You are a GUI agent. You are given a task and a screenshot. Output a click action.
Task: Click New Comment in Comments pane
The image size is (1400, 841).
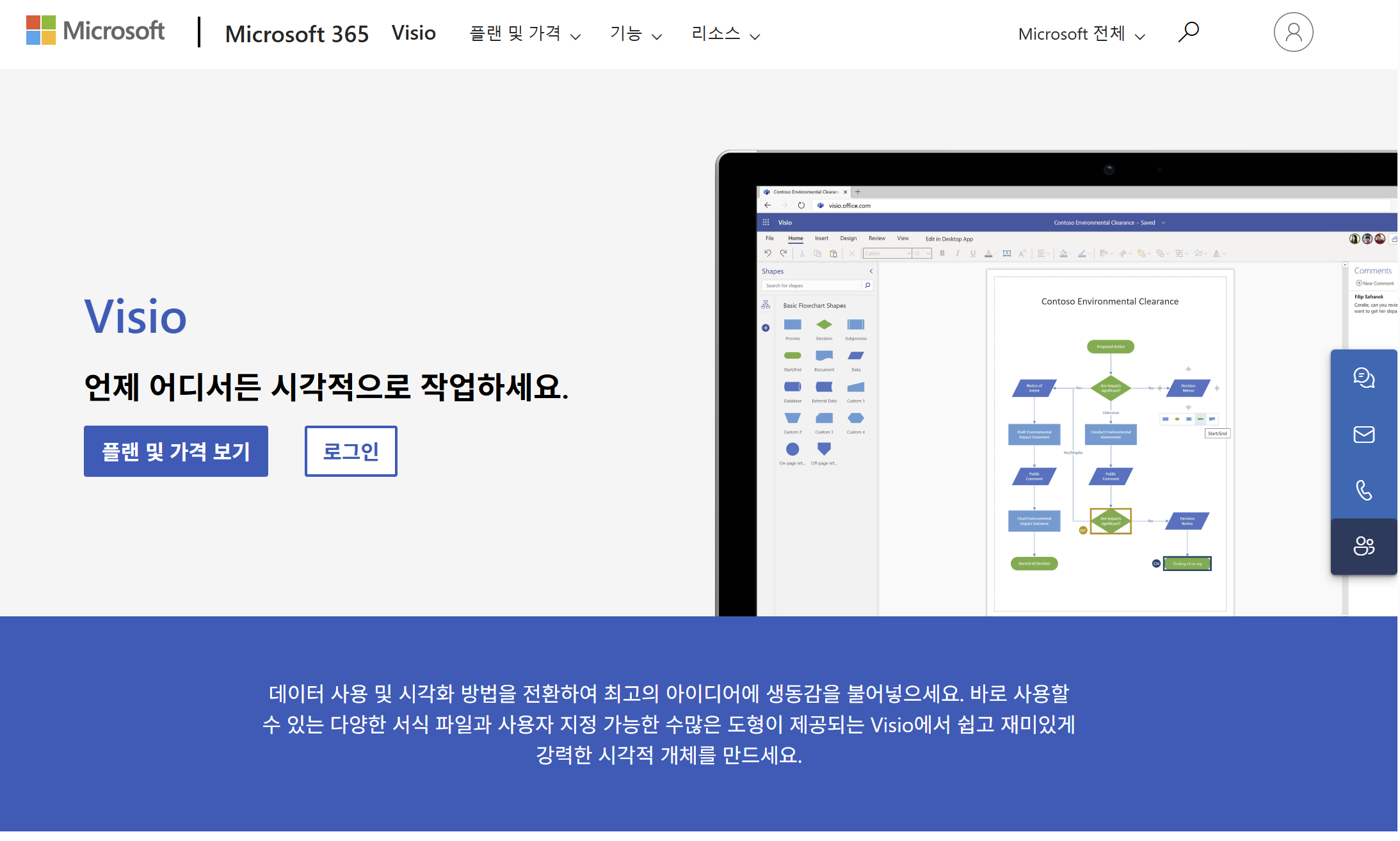click(1374, 283)
